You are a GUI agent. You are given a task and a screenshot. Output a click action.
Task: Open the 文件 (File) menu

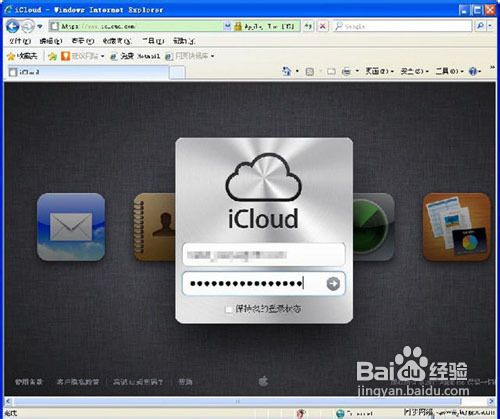click(x=20, y=41)
